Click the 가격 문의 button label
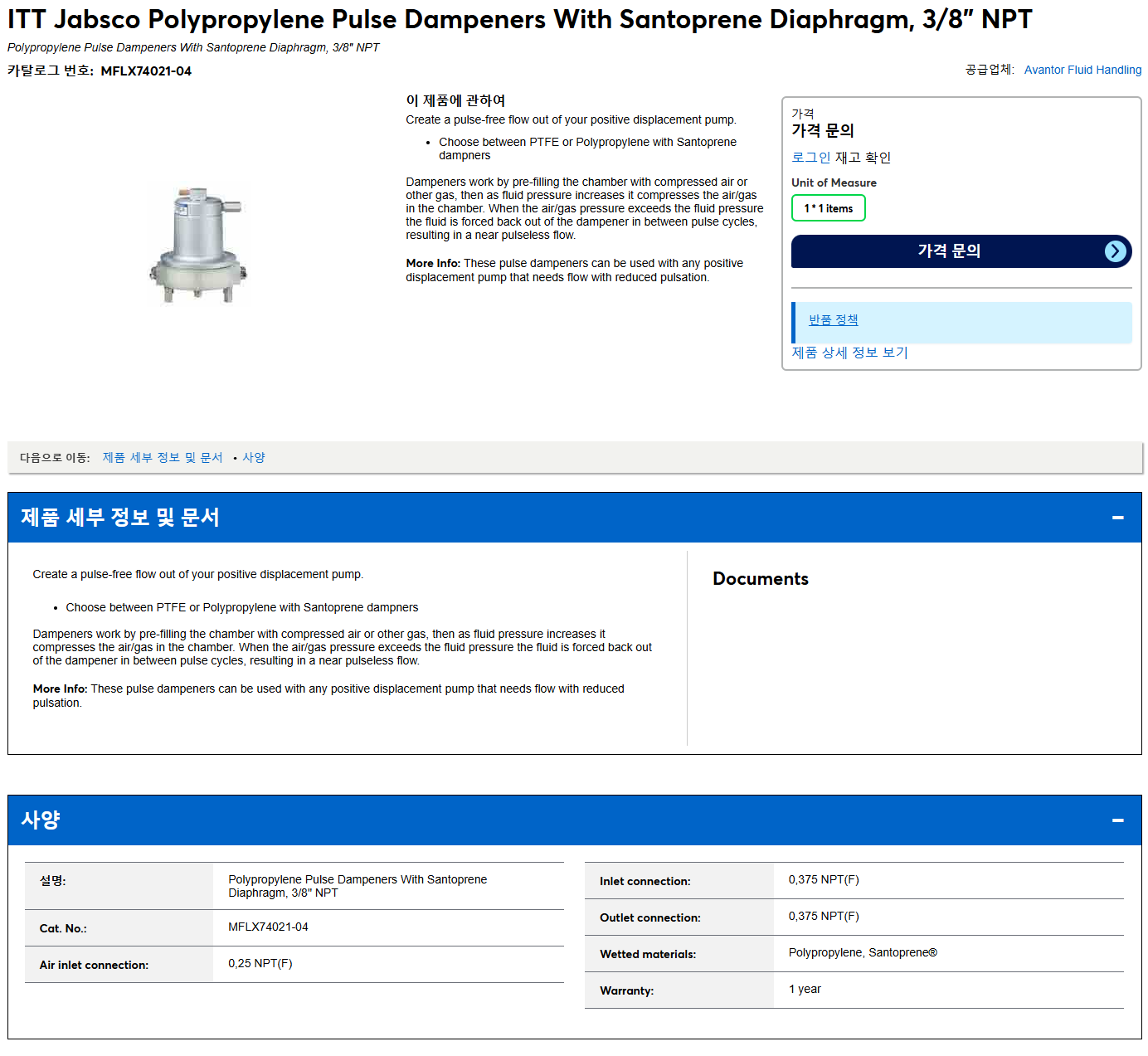Image resolution: width=1148 pixels, height=1056 pixels. click(x=949, y=251)
